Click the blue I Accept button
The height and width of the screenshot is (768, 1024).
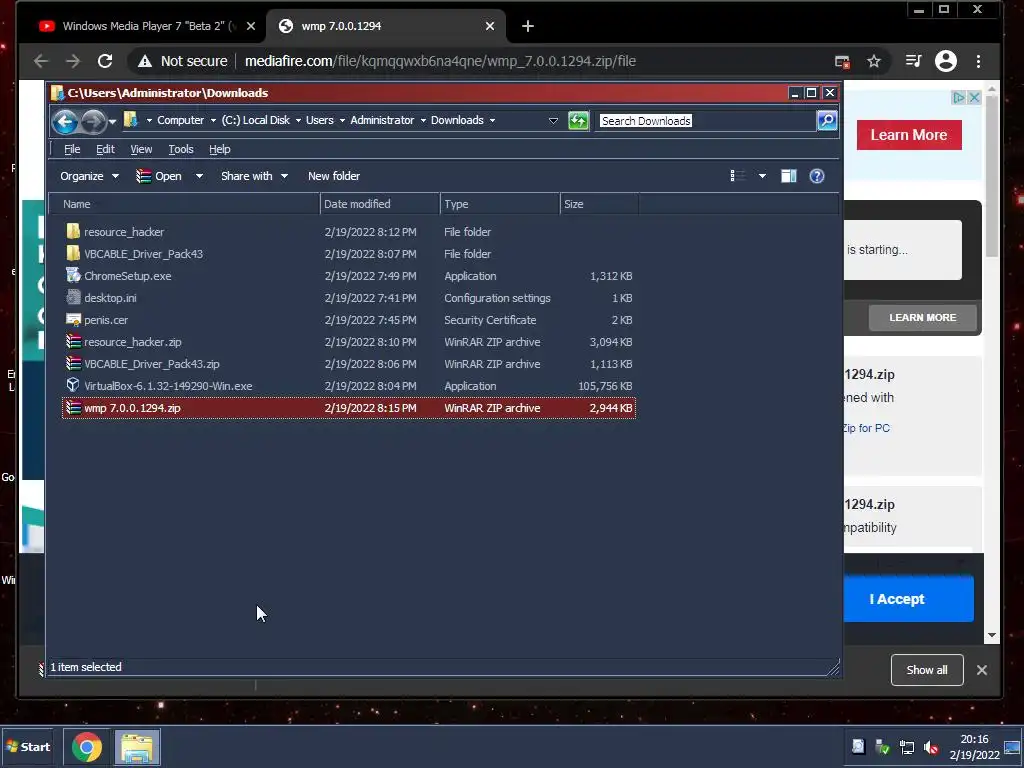[x=908, y=599]
